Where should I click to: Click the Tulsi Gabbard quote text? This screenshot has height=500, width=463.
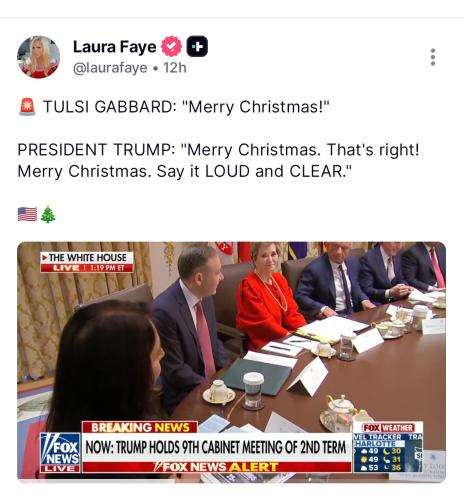[186, 107]
